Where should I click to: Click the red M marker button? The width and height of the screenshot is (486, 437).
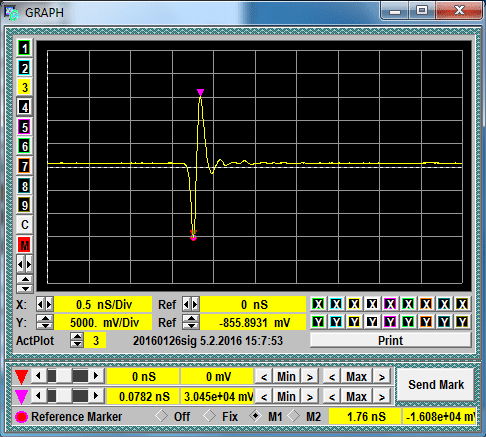click(x=24, y=245)
